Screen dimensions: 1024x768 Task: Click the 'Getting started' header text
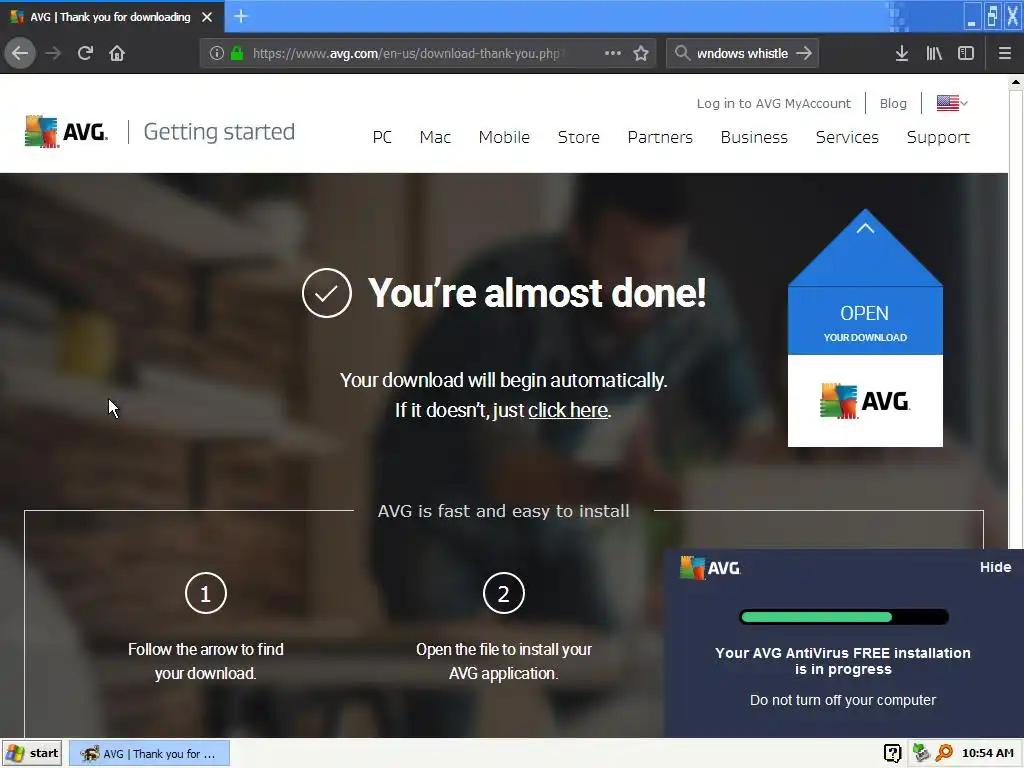coord(219,132)
